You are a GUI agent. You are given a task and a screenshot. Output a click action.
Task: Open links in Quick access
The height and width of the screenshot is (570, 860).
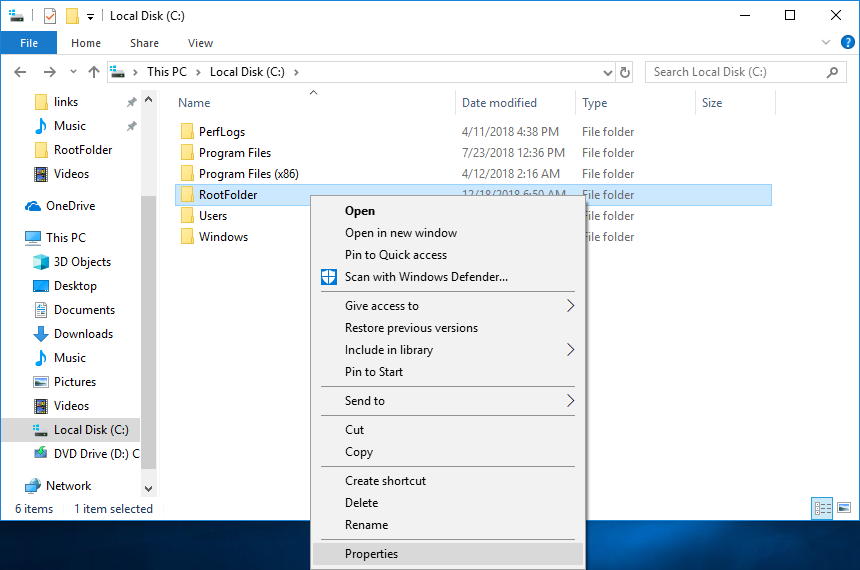point(66,102)
